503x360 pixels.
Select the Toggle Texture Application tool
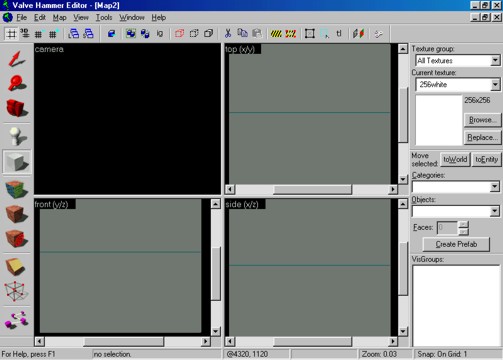17,189
